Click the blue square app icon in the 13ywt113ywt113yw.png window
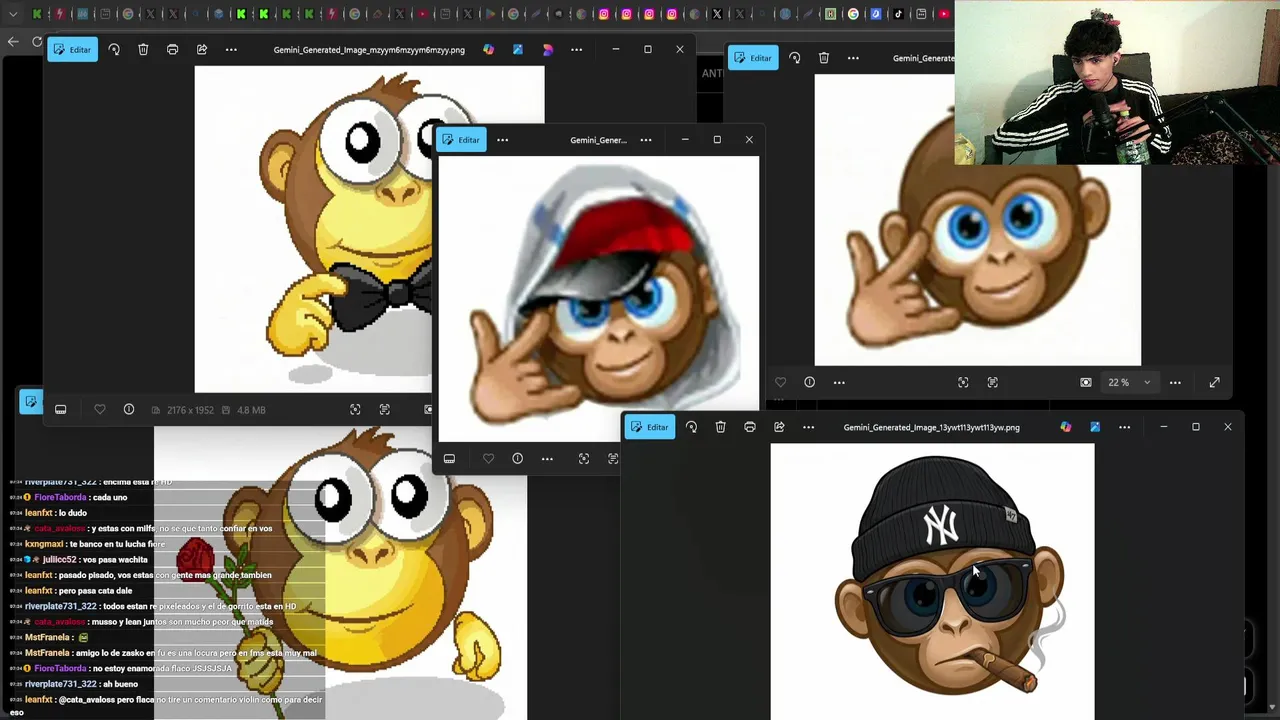This screenshot has height=720, width=1280. click(1095, 427)
